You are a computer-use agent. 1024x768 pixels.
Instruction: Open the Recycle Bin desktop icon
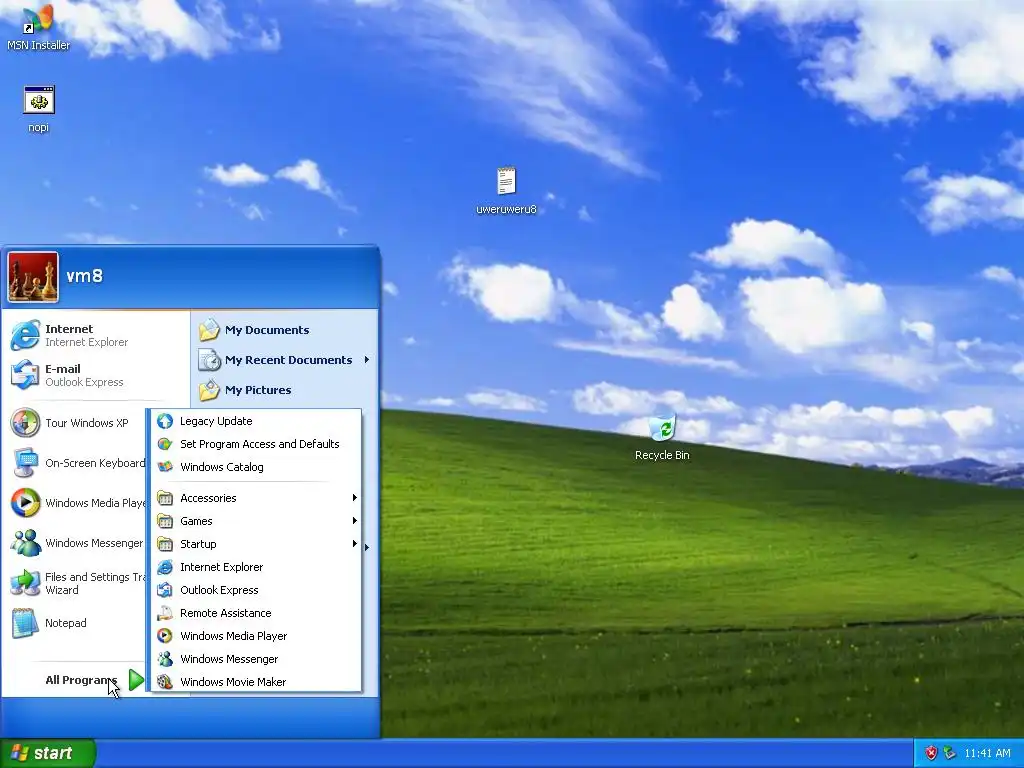click(662, 437)
